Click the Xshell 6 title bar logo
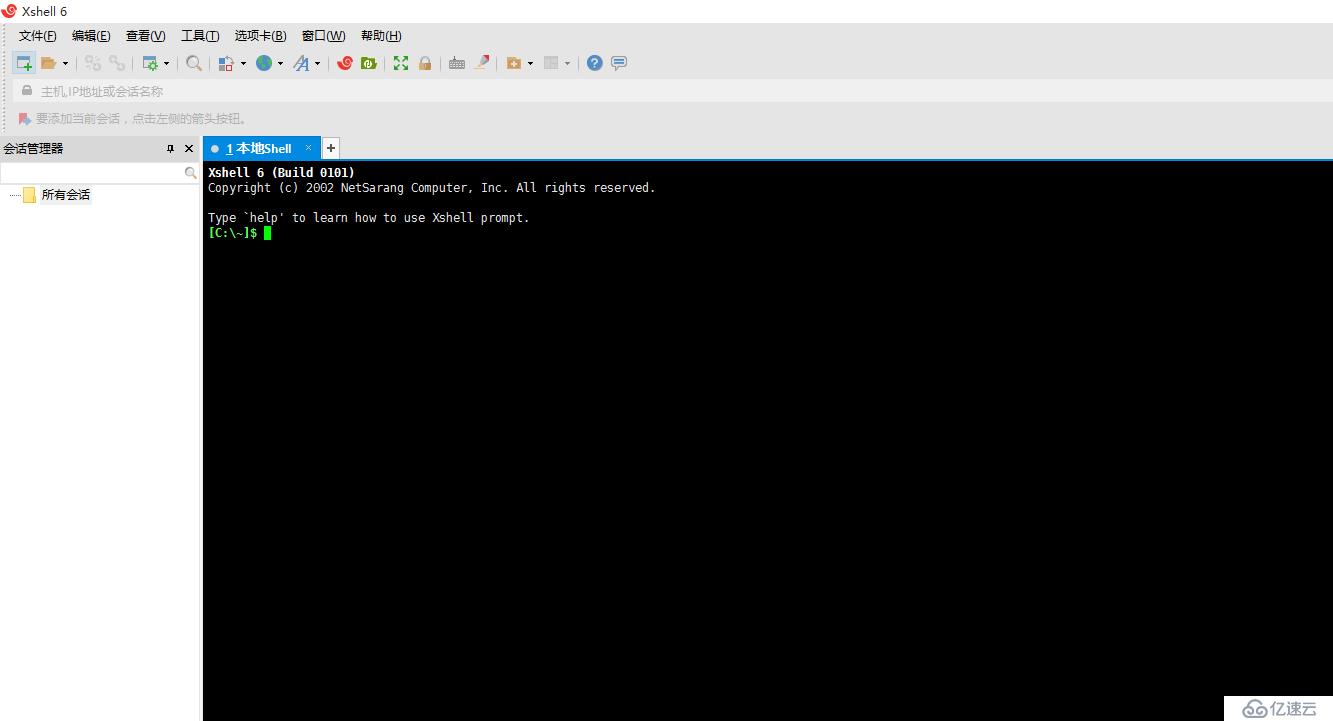Viewport: 1333px width, 721px height. (9, 11)
